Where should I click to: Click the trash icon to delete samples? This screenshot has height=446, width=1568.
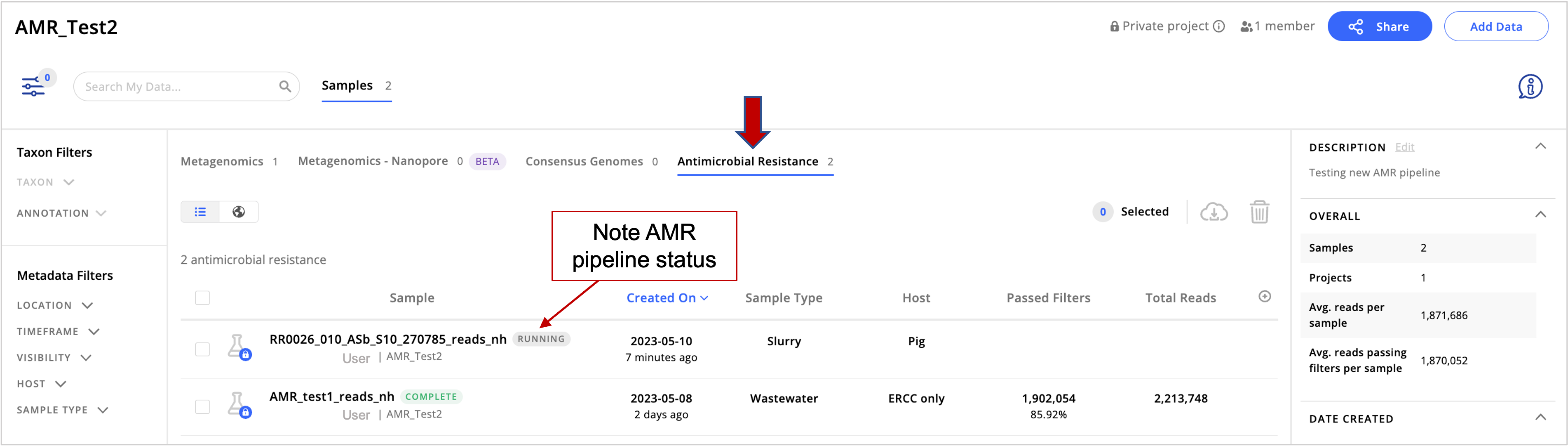point(1260,212)
